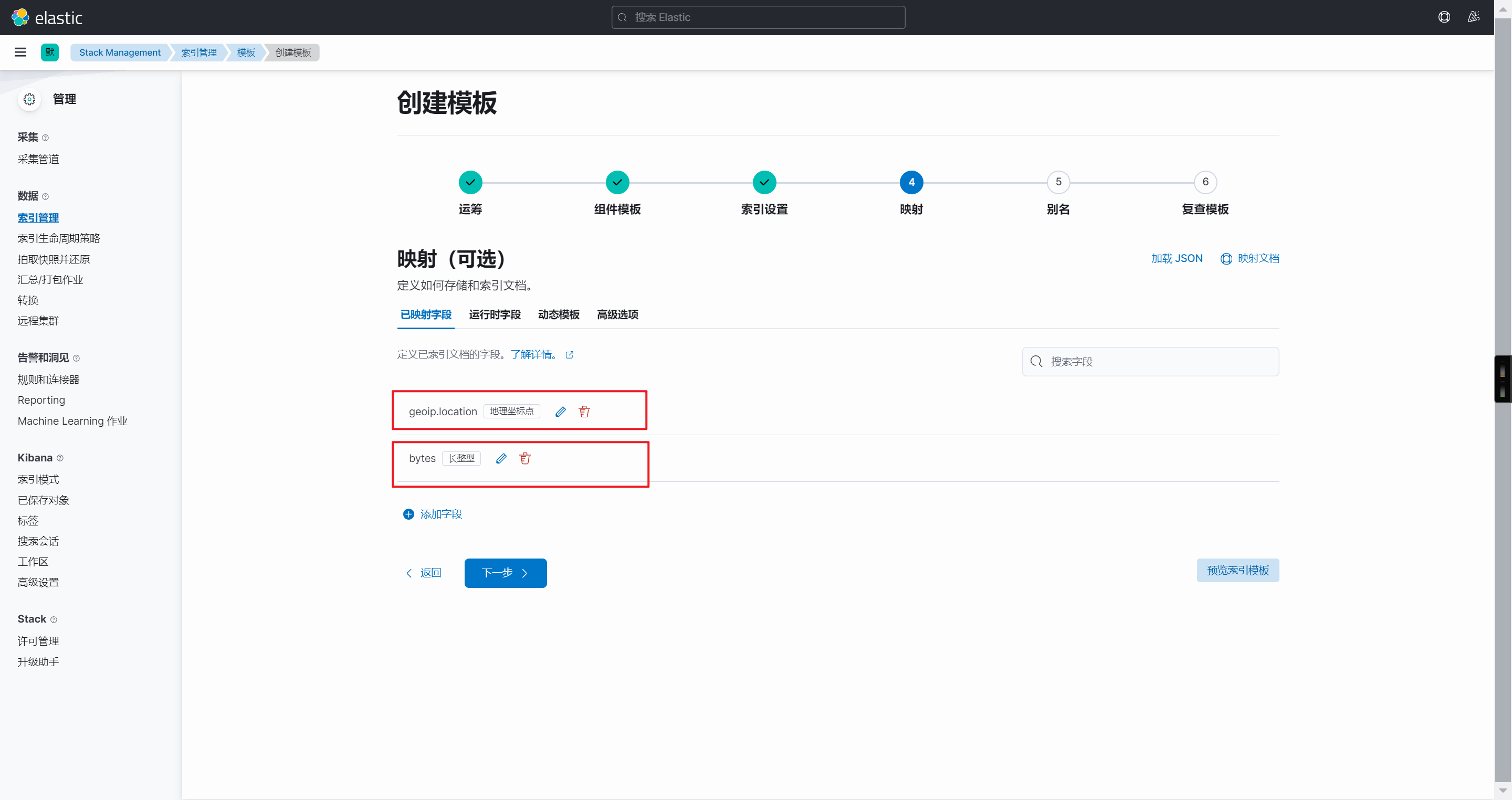The image size is (1512, 800).
Task: Click 加载 JSON link
Action: click(1176, 258)
